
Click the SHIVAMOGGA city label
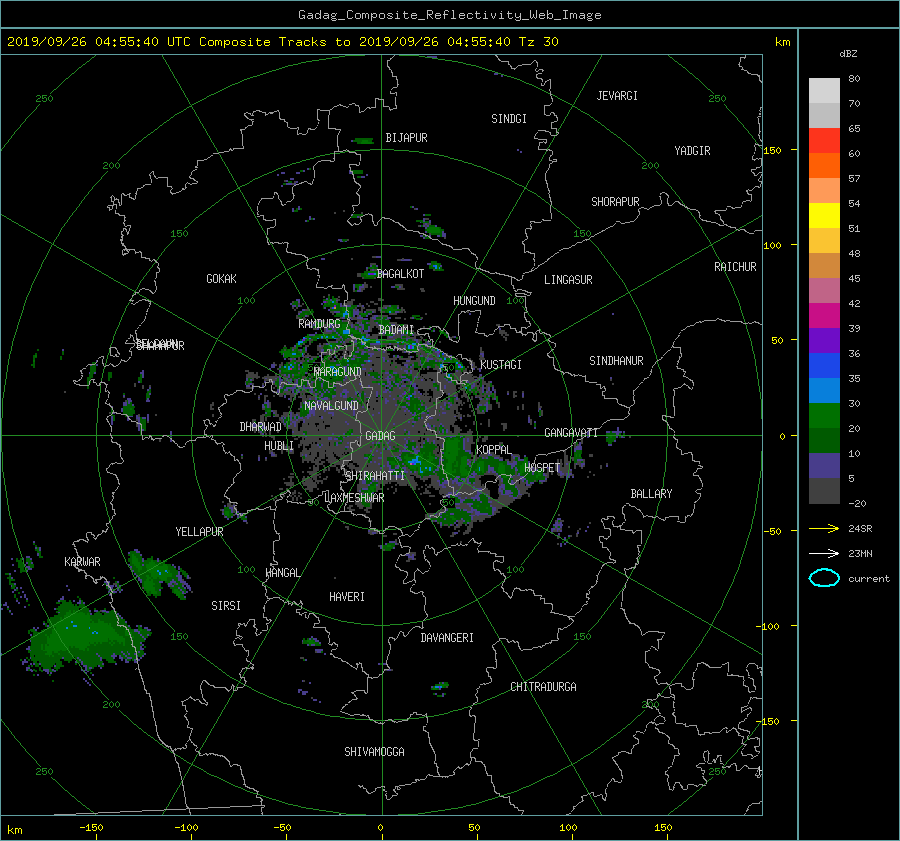coord(374,751)
